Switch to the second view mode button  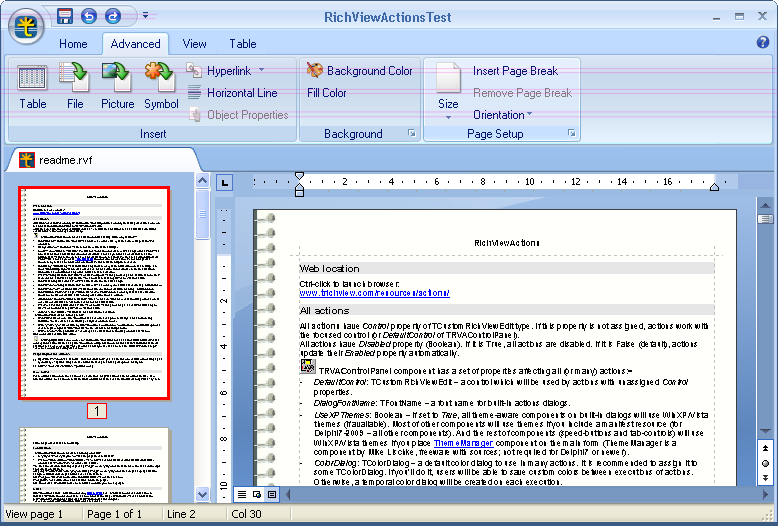click(x=257, y=494)
